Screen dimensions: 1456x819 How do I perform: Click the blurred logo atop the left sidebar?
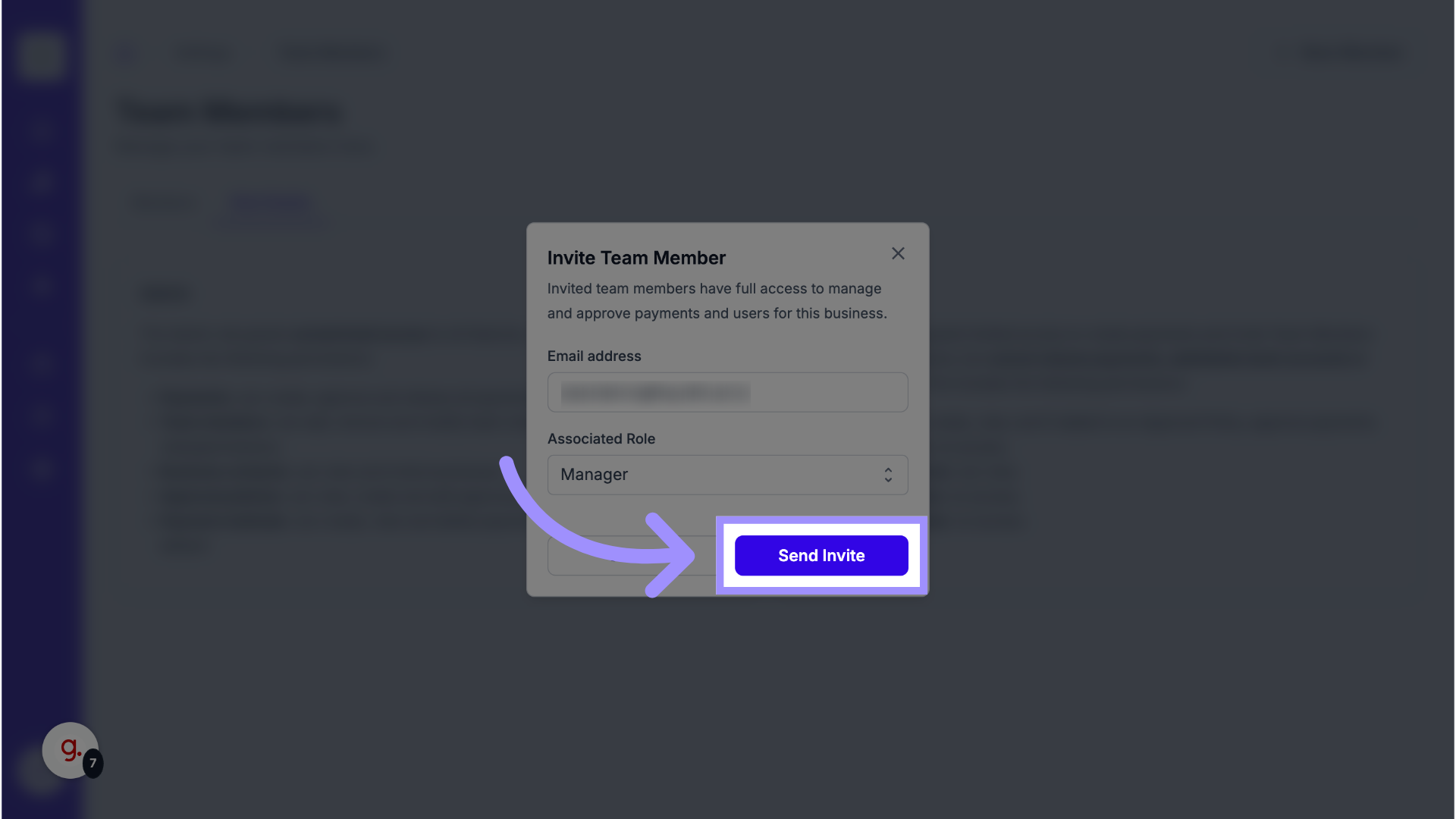click(40, 55)
